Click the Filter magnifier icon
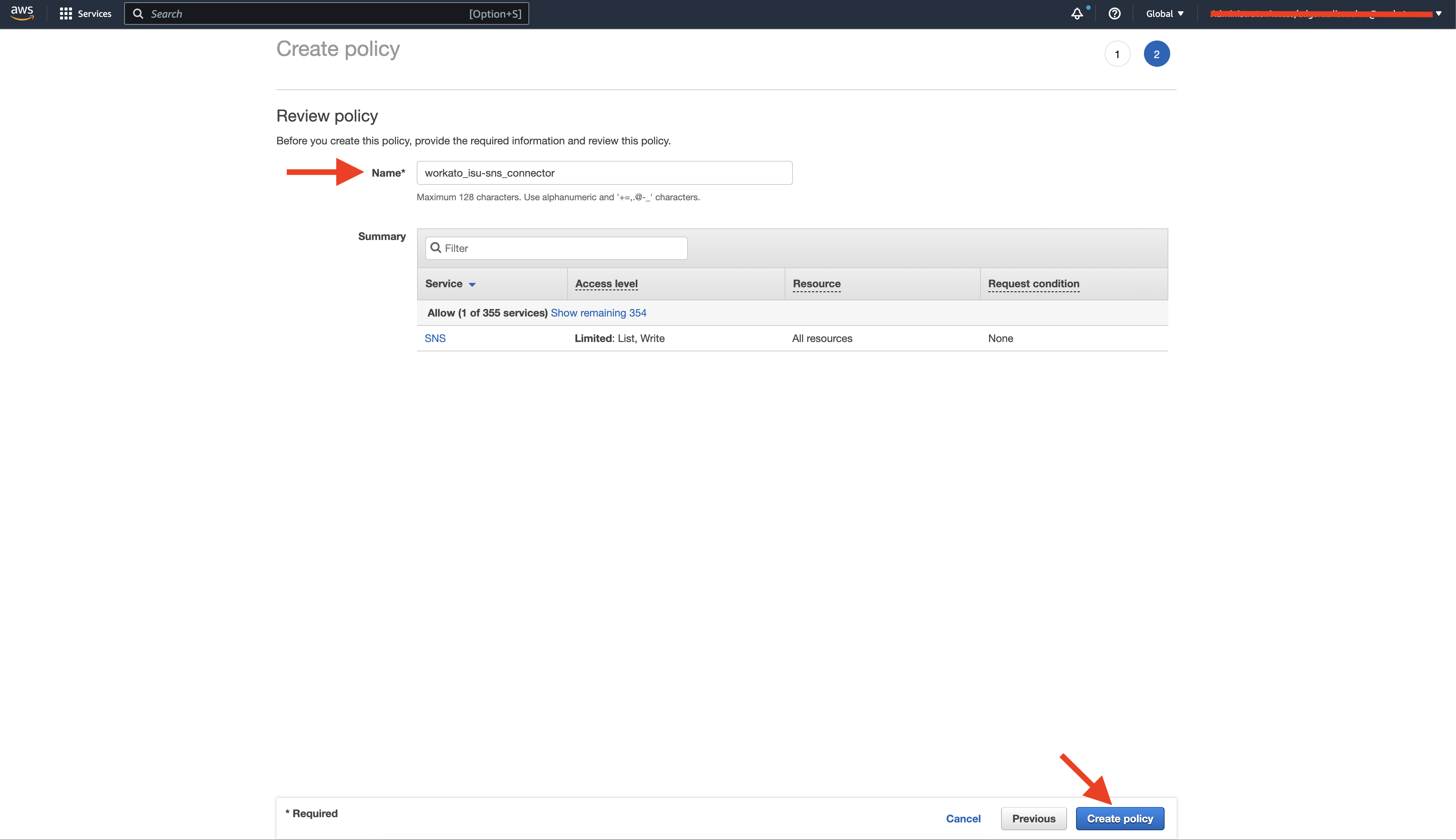The height and width of the screenshot is (840, 1456). click(435, 247)
